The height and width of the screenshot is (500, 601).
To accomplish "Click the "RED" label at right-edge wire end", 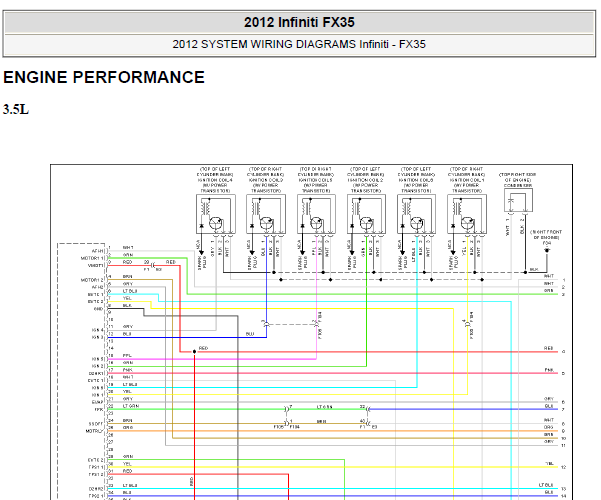I will [x=548, y=348].
